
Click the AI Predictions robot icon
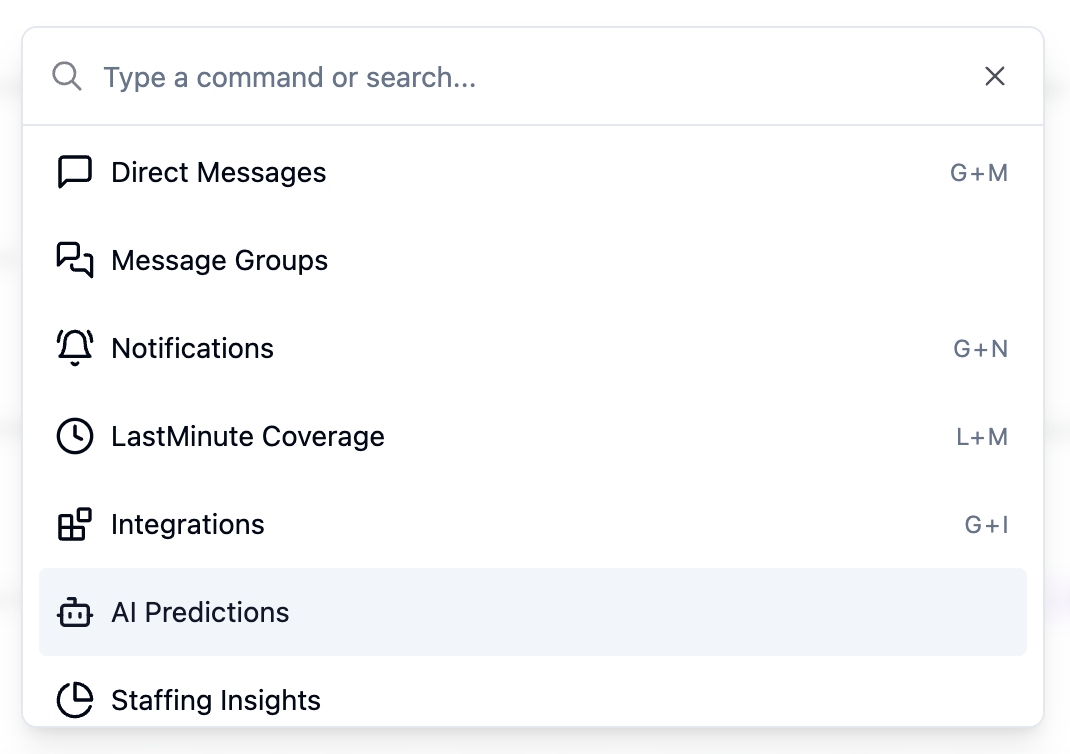click(x=74, y=612)
